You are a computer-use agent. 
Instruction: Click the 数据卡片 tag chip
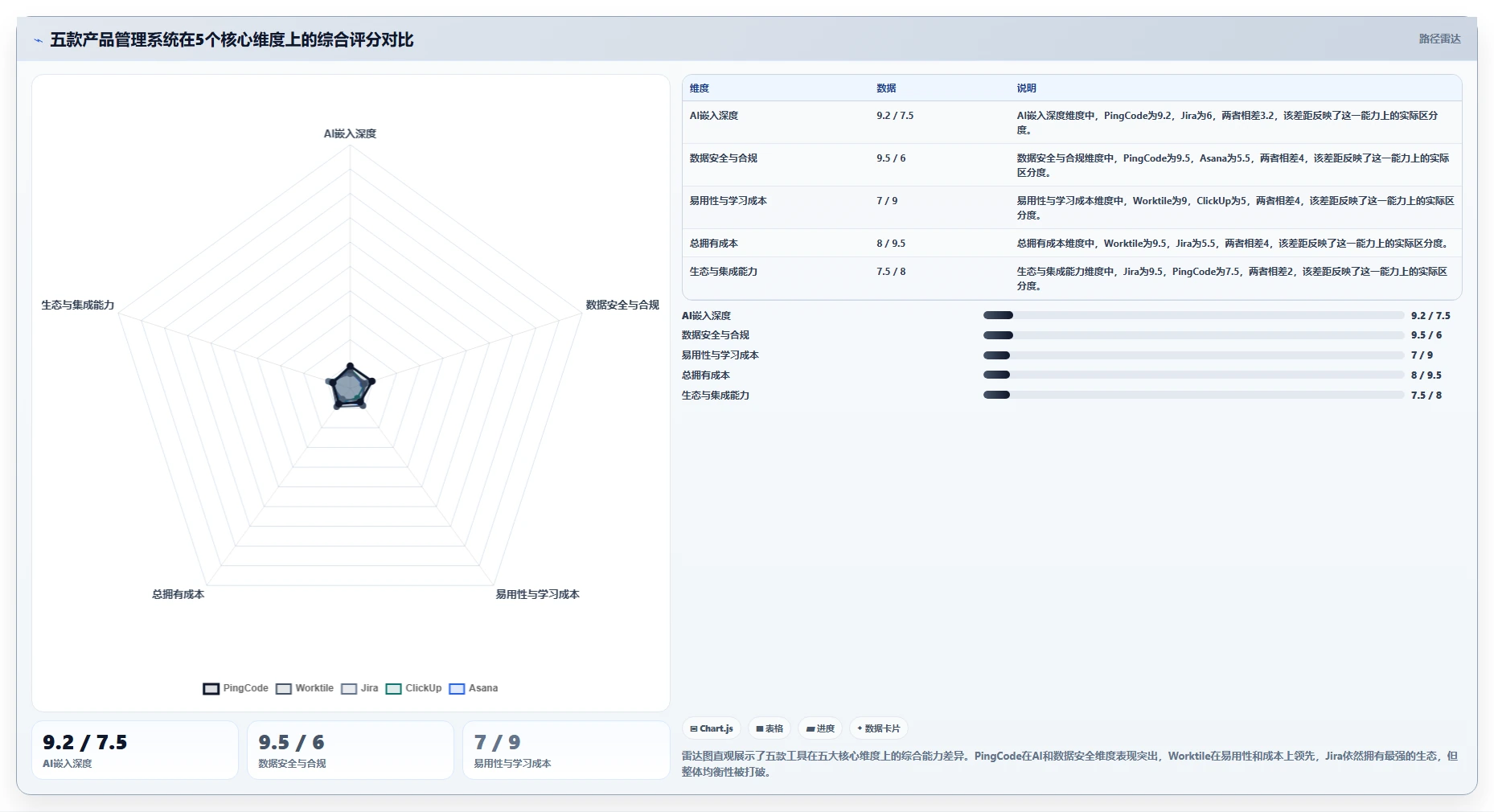pyautogui.click(x=879, y=728)
